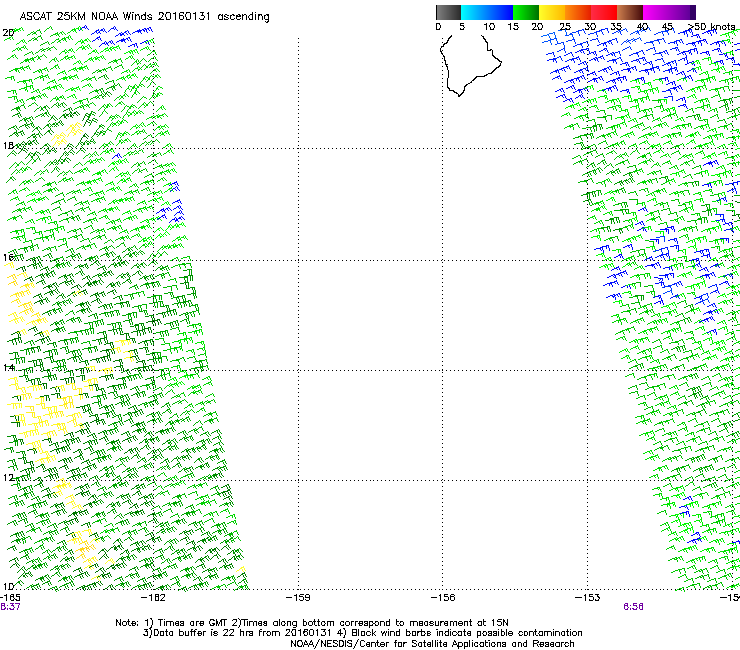Click the longitude label "-162"
Screen dimensions: 740x650
pos(153,598)
